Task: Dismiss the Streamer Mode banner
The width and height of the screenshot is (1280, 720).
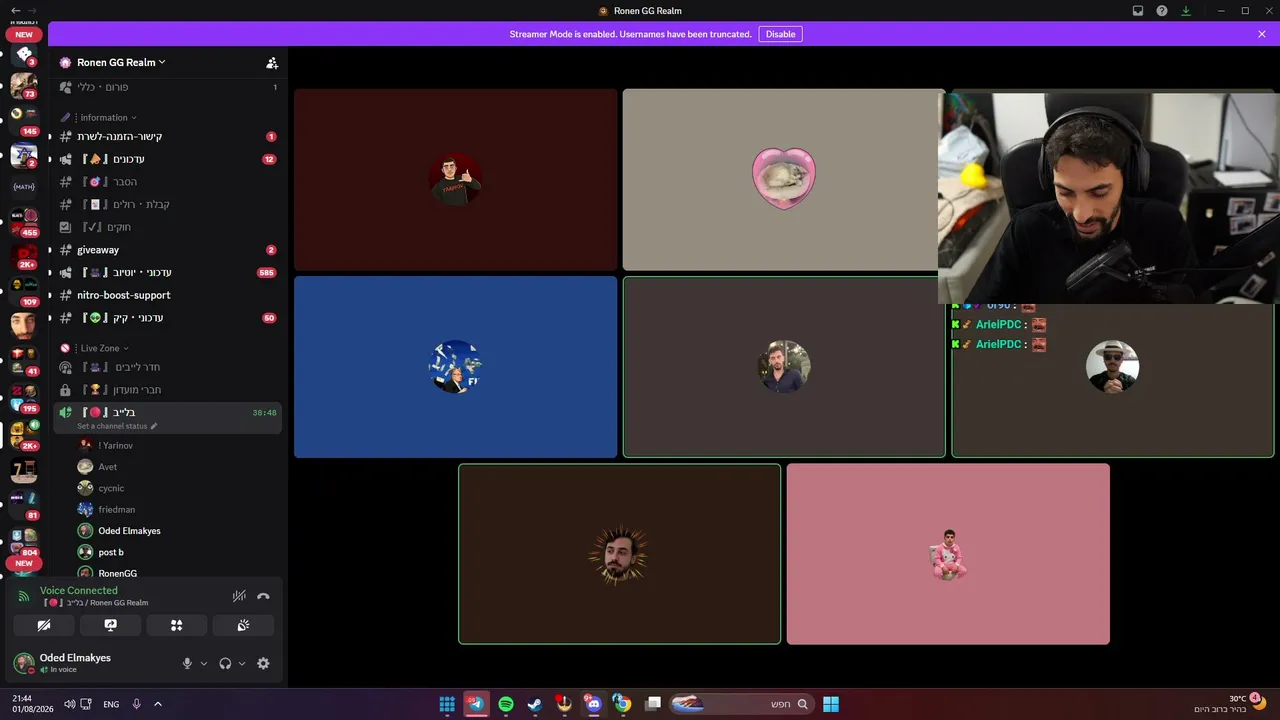Action: pos(1262,34)
